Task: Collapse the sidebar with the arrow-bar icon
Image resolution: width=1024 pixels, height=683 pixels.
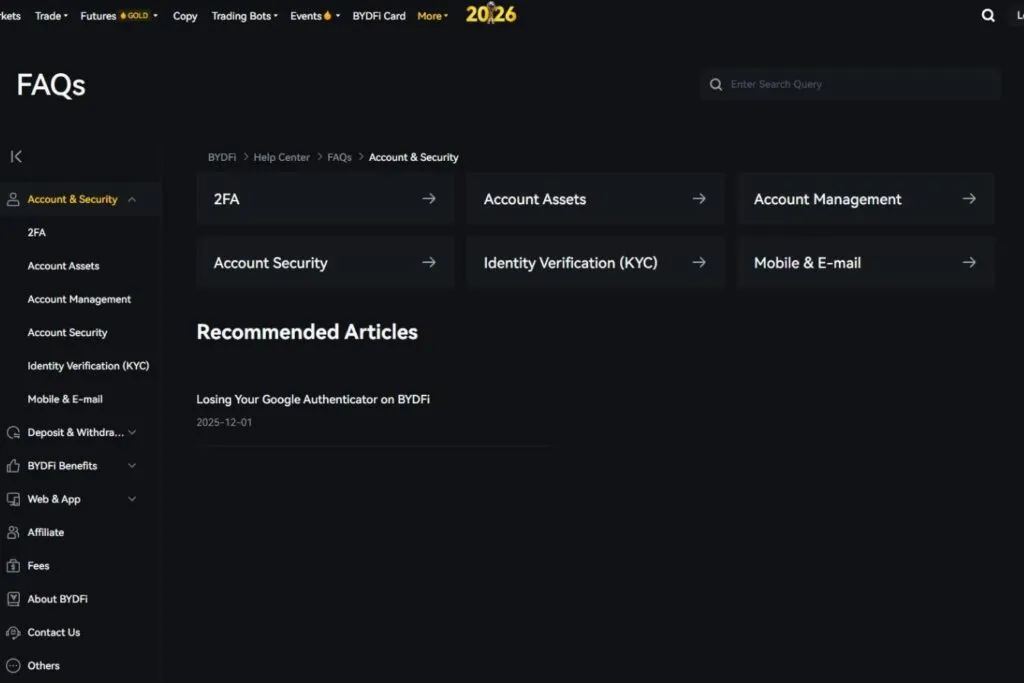Action: click(16, 157)
